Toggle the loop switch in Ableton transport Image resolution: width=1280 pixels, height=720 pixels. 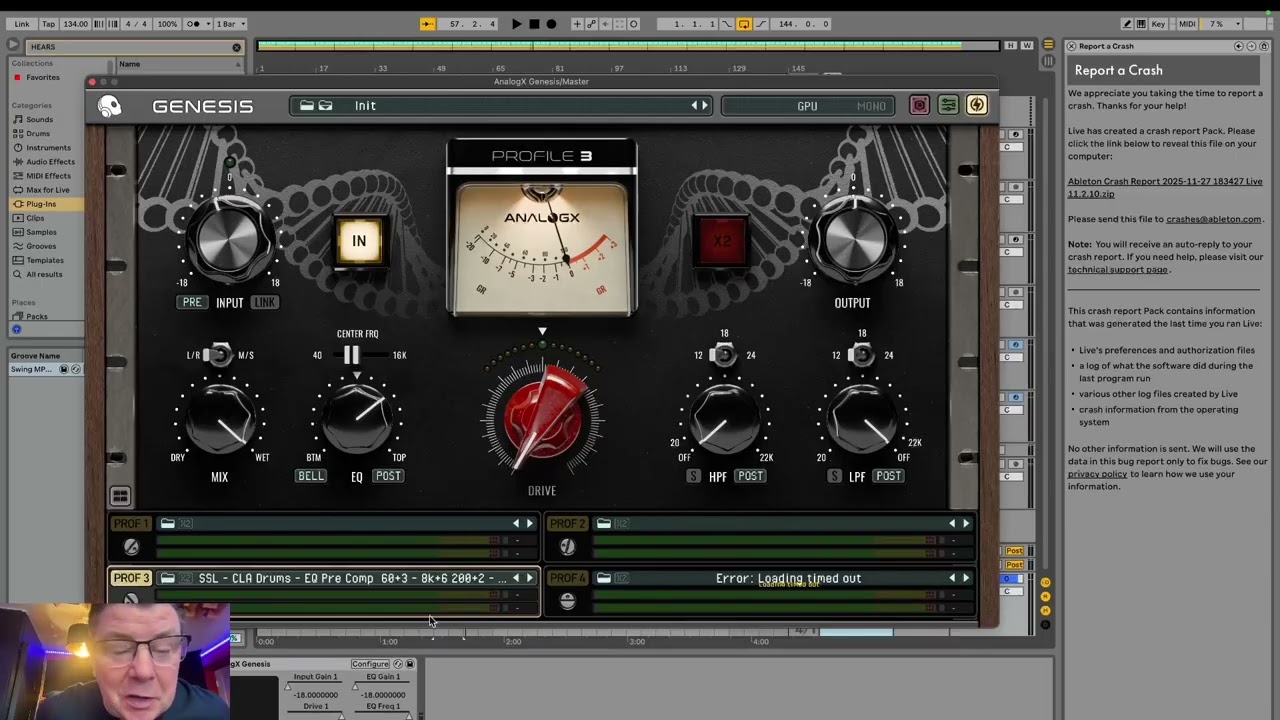tap(744, 23)
